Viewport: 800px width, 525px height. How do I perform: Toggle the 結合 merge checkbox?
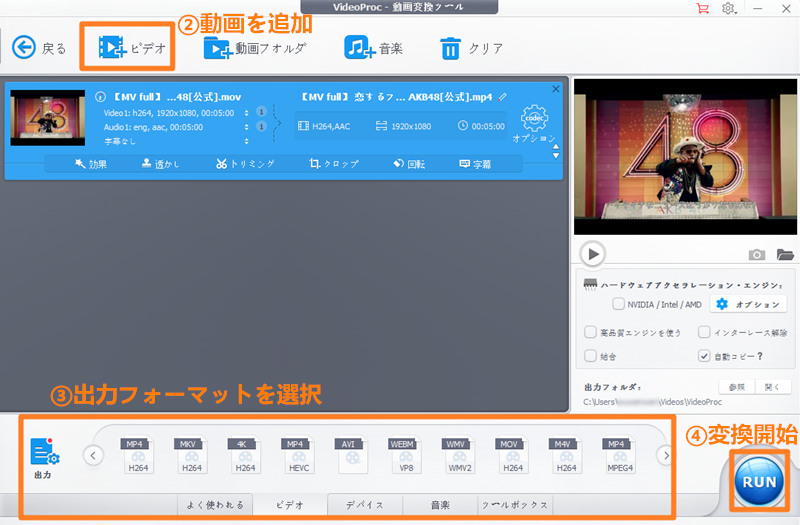590,356
